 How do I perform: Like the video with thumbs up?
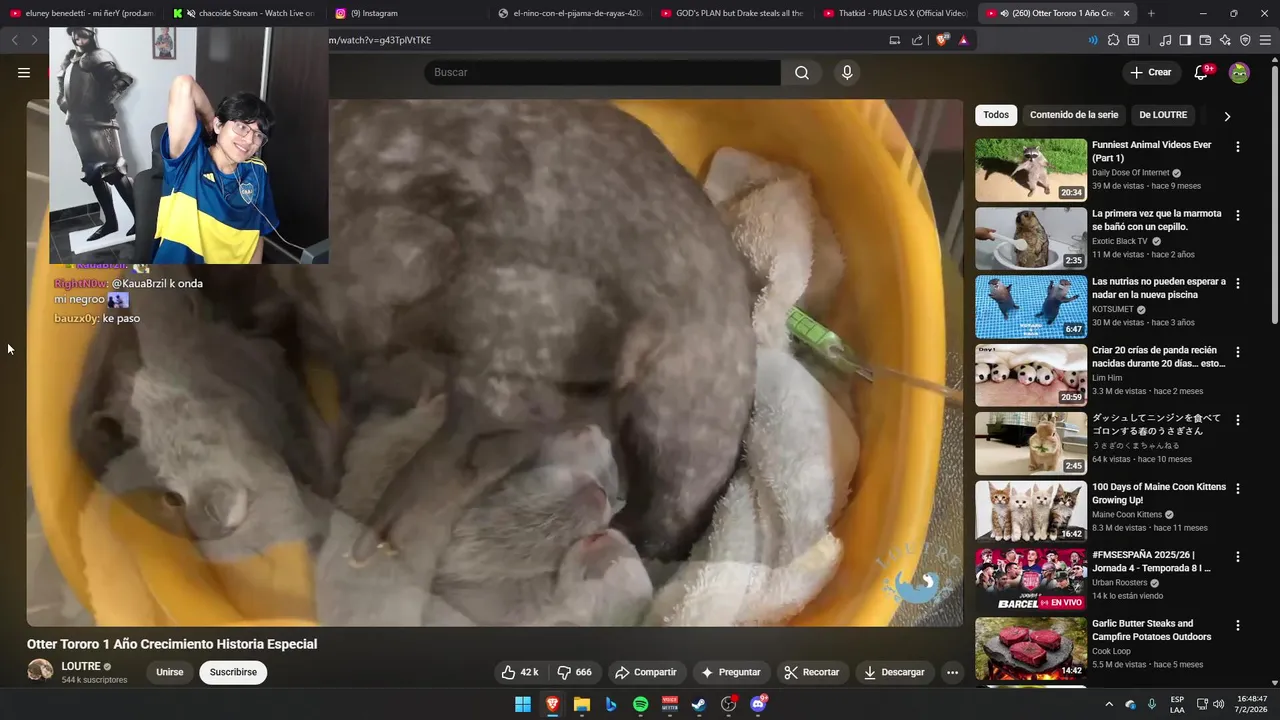pyautogui.click(x=520, y=672)
